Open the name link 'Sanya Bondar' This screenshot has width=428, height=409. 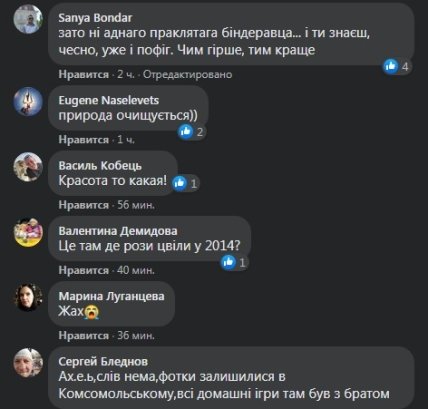point(95,18)
